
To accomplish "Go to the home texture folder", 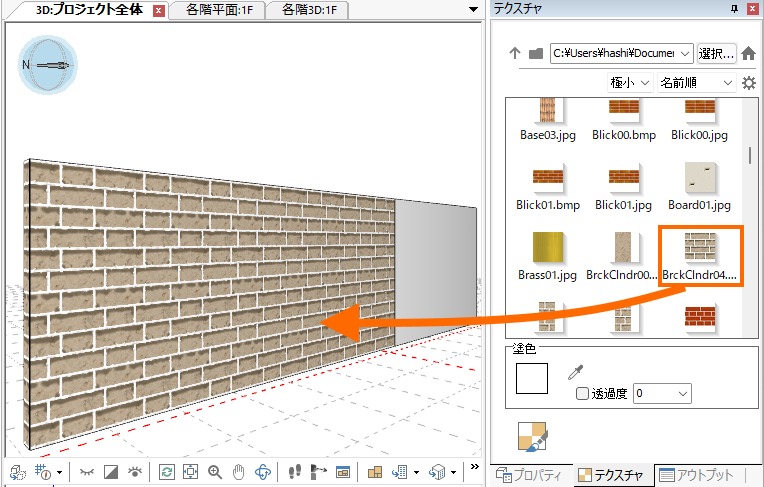I will (x=749, y=53).
